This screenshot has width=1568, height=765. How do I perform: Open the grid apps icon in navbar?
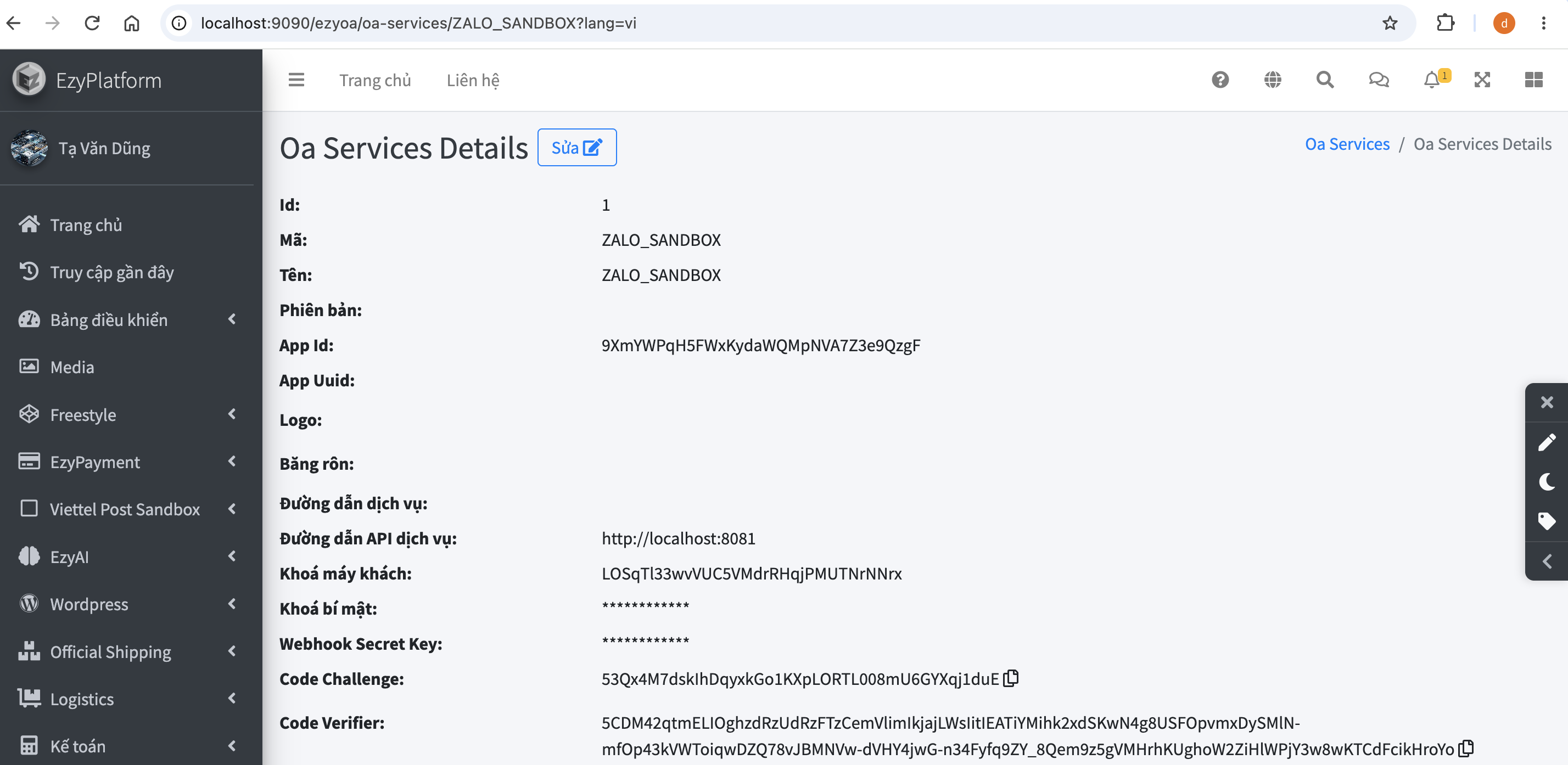click(1533, 80)
